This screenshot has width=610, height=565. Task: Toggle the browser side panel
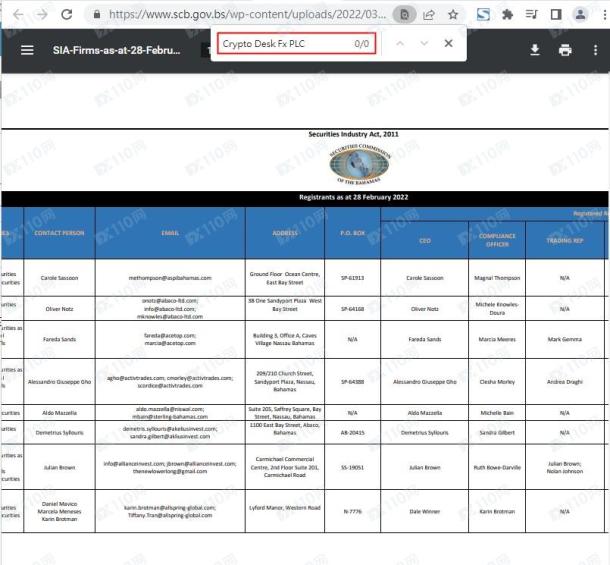[556, 15]
